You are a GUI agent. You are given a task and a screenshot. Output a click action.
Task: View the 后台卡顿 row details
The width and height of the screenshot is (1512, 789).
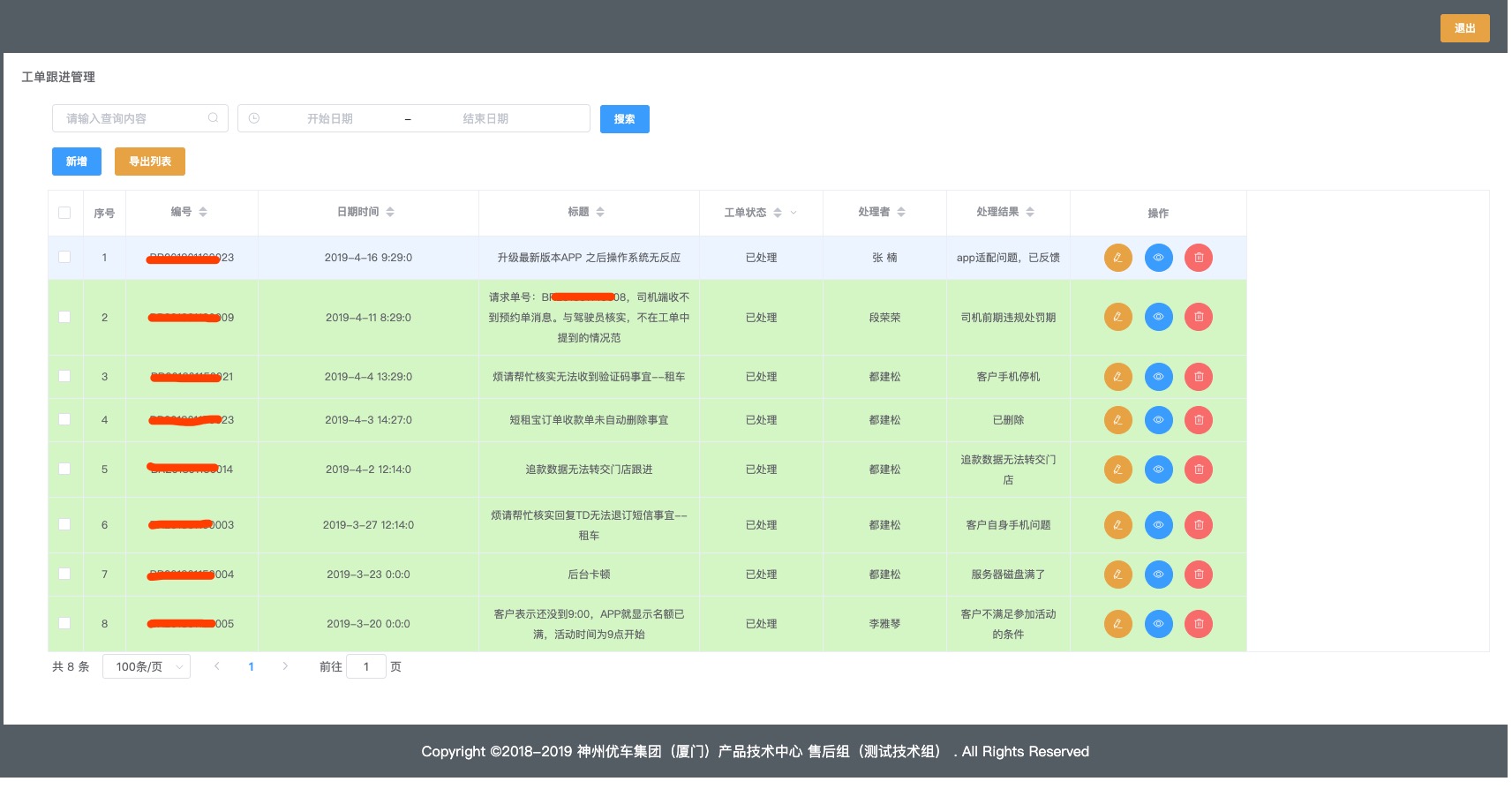[x=1158, y=575]
